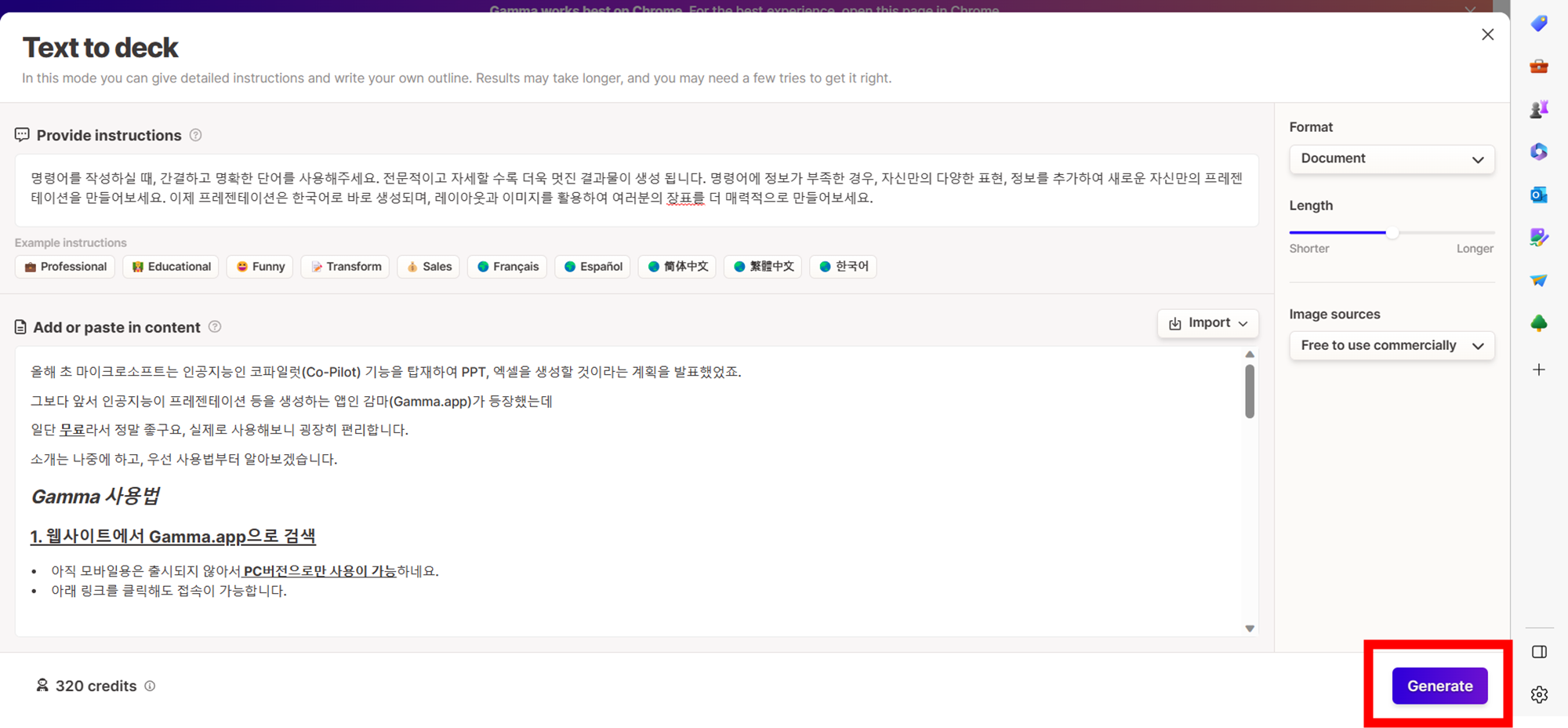Viewport: 1568px width, 728px height.
Task: Close the Text to deck dialog
Action: [1487, 35]
